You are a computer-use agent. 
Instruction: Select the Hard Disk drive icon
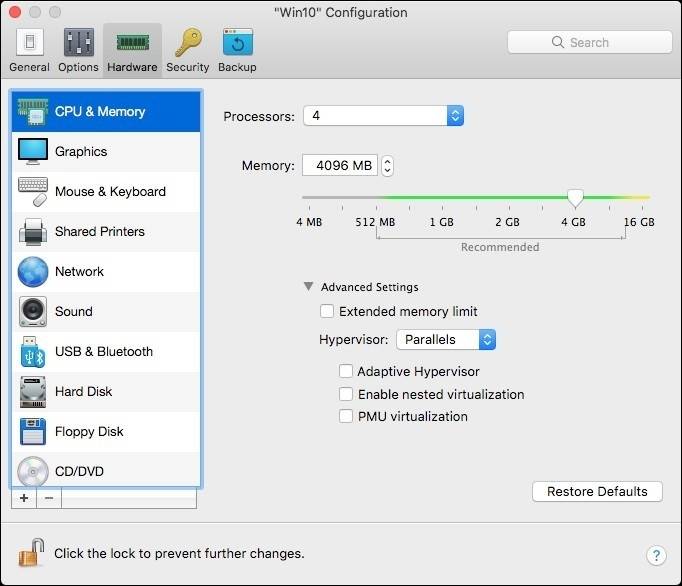(33, 392)
